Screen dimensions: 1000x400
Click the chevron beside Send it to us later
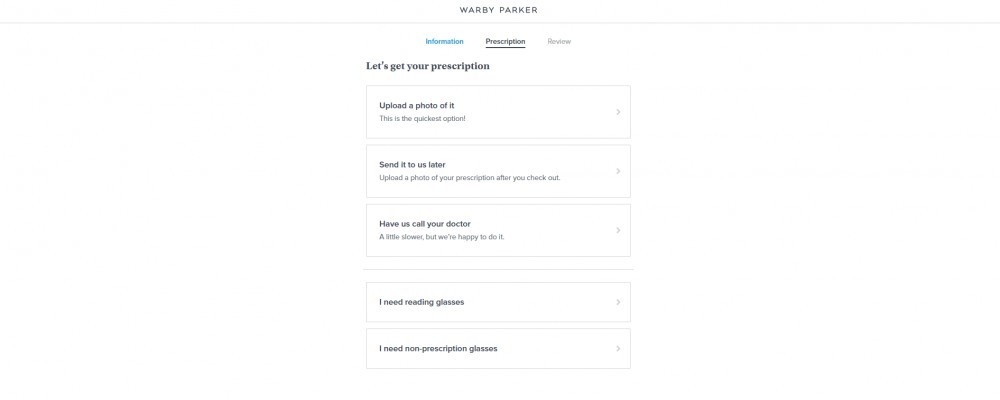tap(618, 171)
